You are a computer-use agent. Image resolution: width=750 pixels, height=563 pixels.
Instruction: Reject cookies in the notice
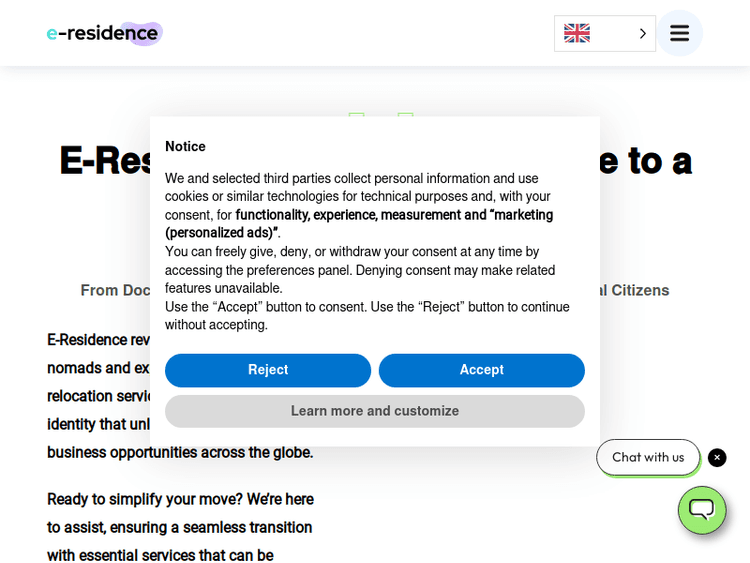pyautogui.click(x=268, y=370)
